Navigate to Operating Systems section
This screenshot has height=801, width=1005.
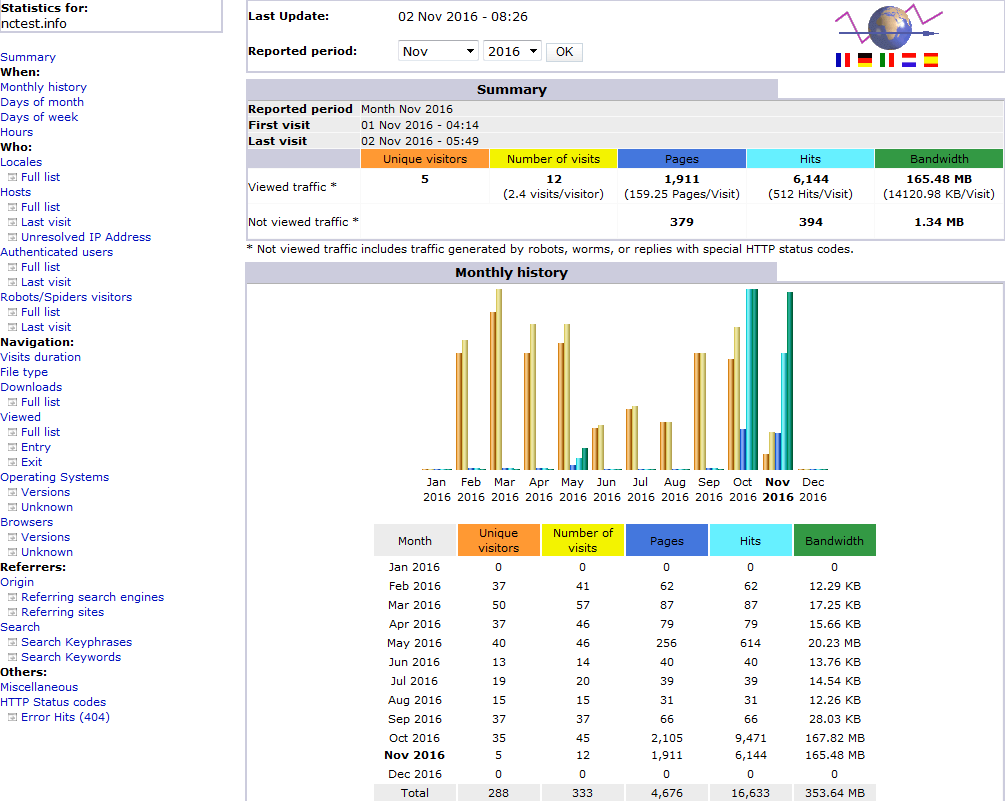[x=54, y=477]
